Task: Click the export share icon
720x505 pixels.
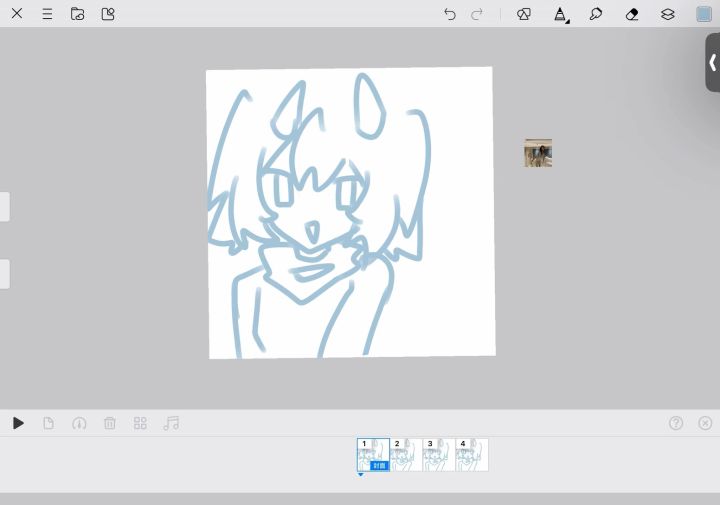Action: coord(108,14)
